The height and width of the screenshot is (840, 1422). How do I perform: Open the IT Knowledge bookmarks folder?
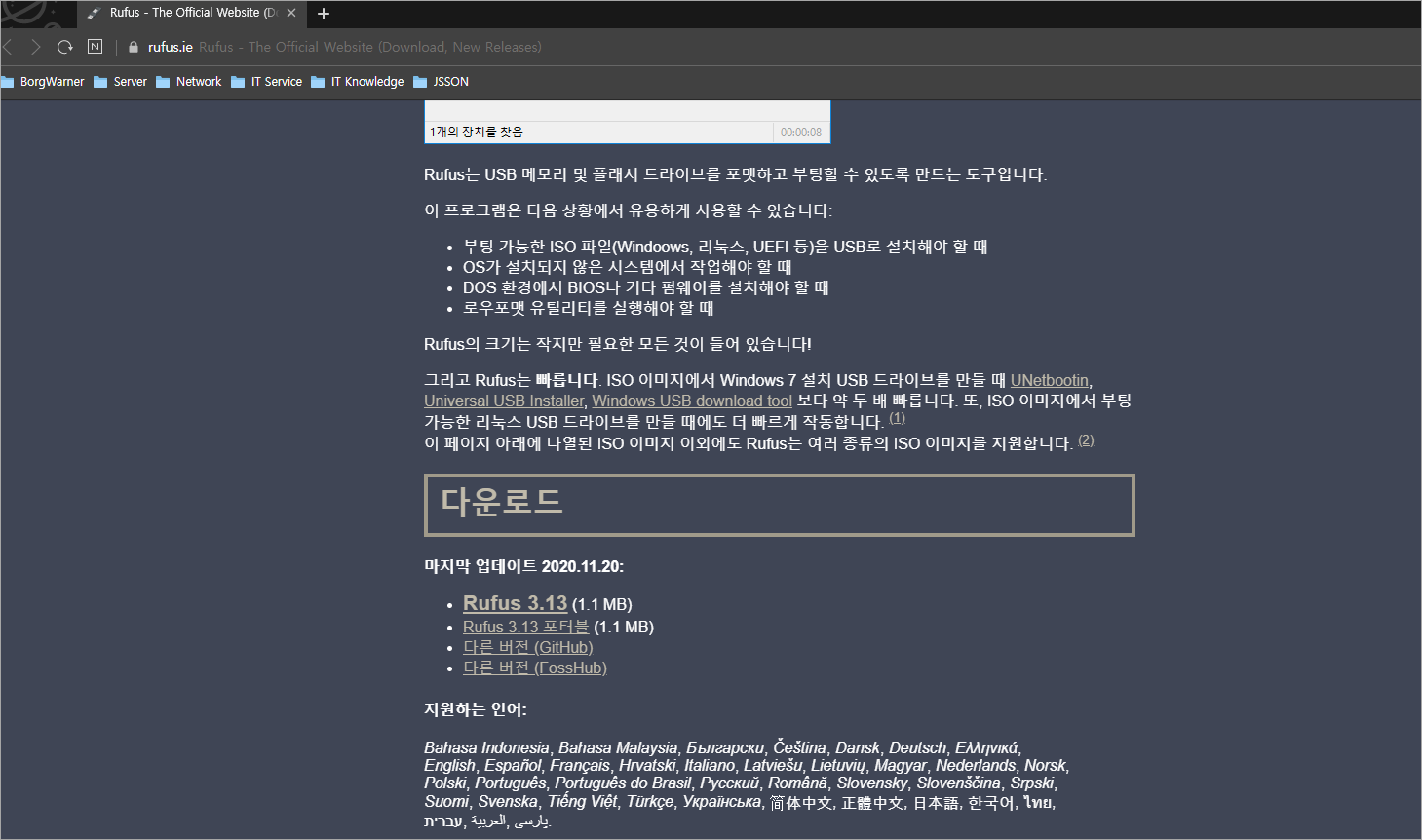[x=358, y=82]
